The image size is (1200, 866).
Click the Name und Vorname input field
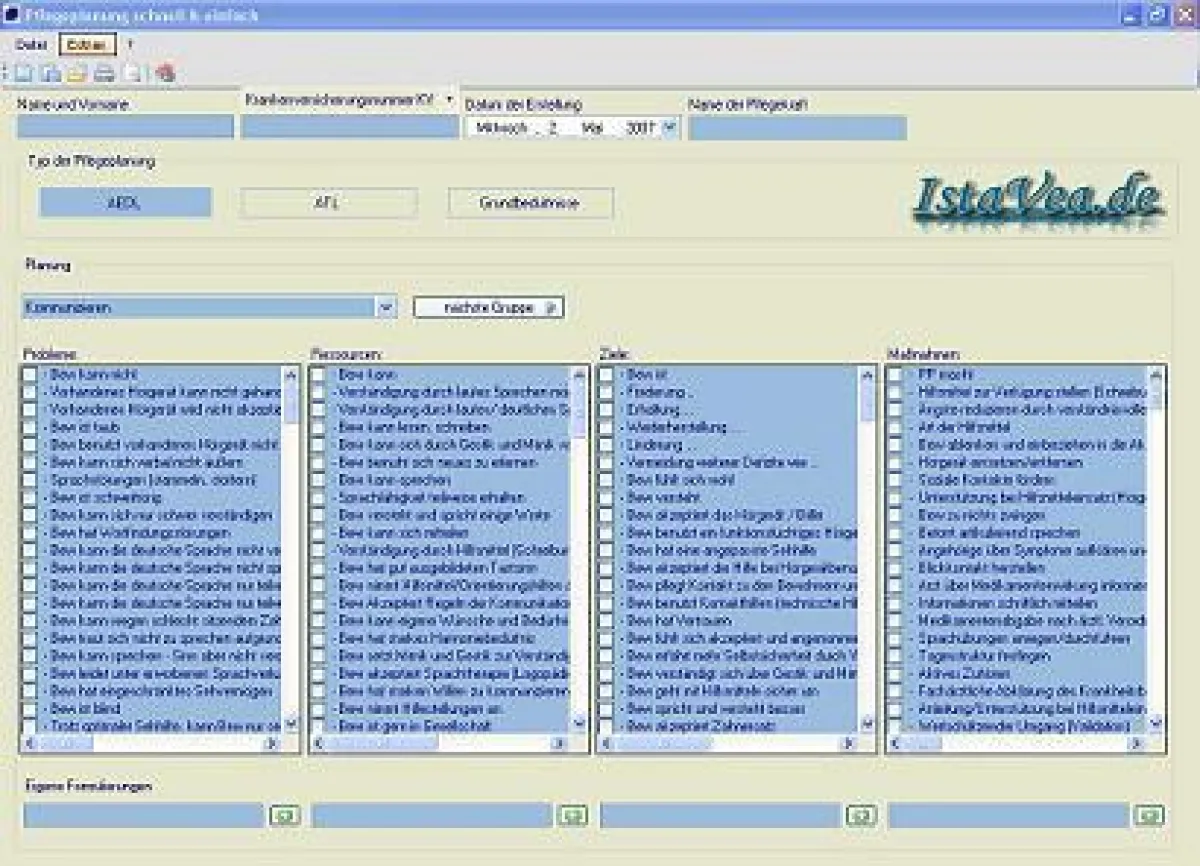click(x=125, y=127)
